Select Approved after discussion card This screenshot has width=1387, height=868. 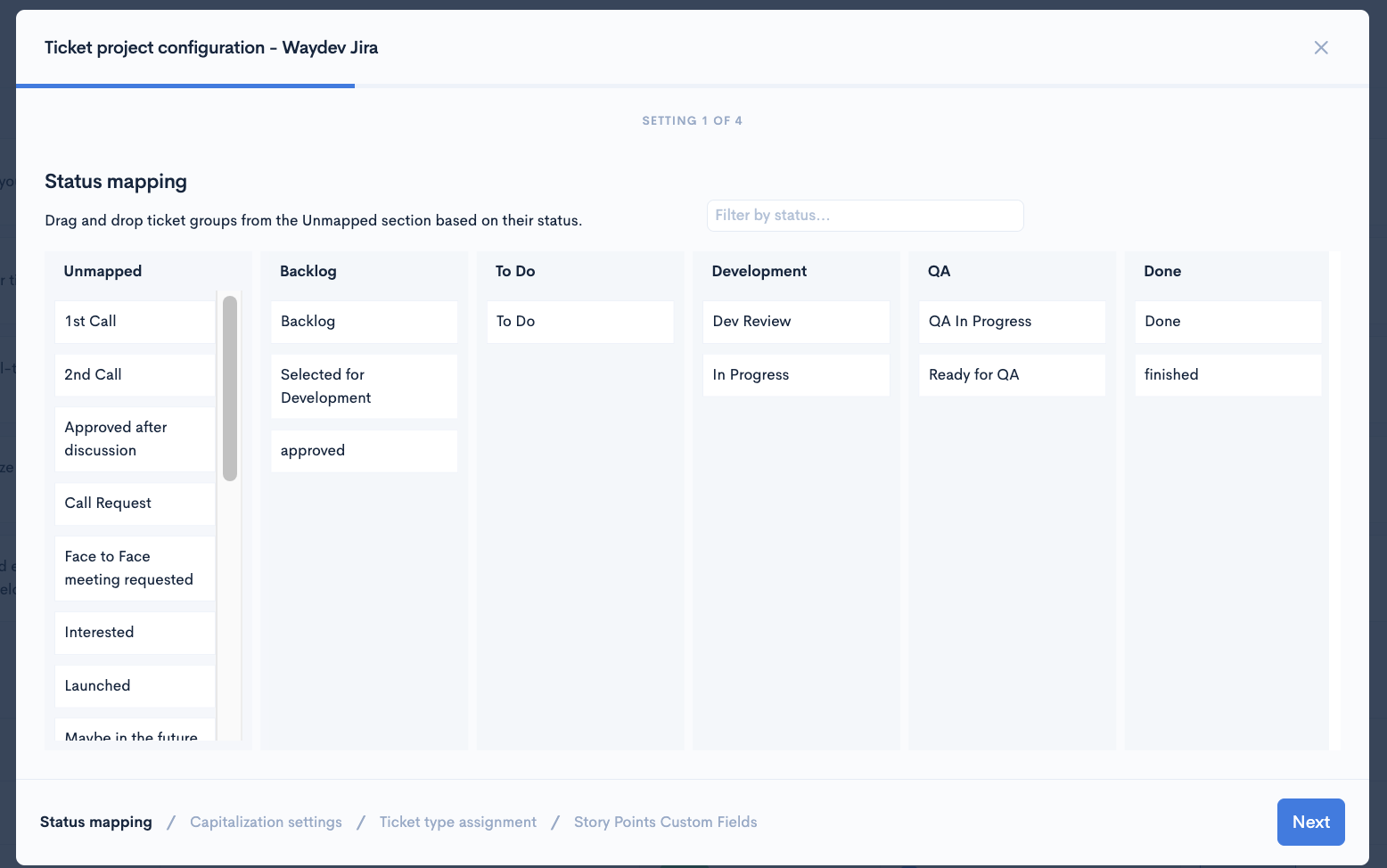135,439
